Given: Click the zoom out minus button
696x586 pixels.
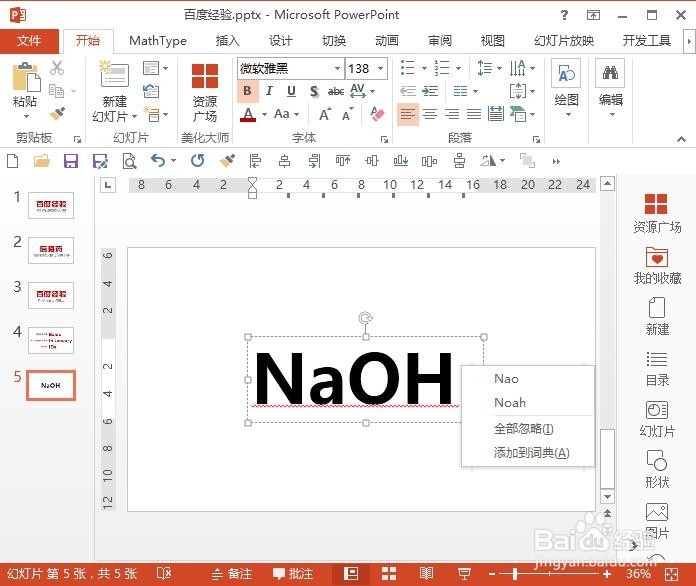Looking at the screenshot, I should coord(491,574).
